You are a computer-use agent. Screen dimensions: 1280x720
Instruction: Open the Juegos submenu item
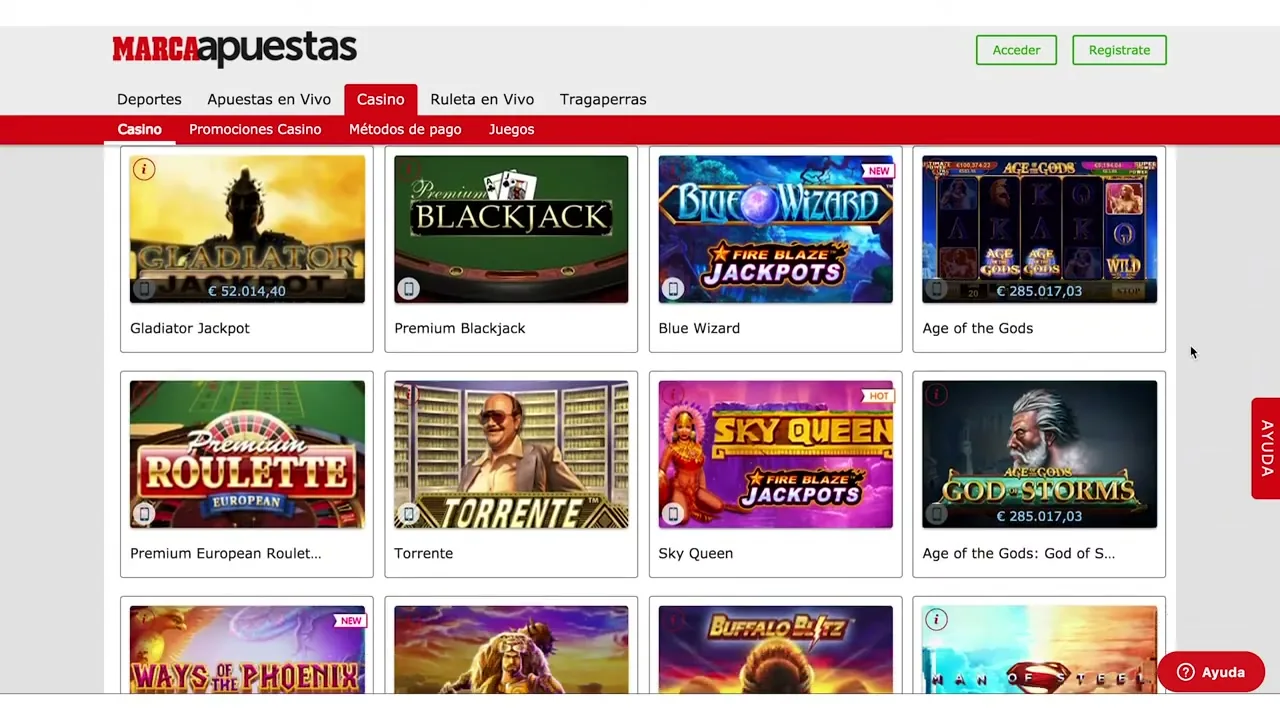click(511, 129)
